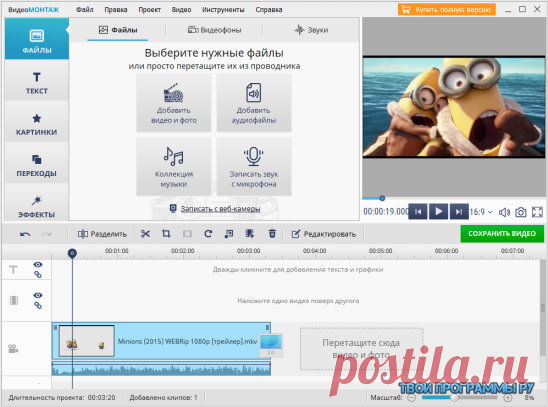The width and height of the screenshot is (548, 407).
Task: Toggle link icon on text track
Action: 38,275
